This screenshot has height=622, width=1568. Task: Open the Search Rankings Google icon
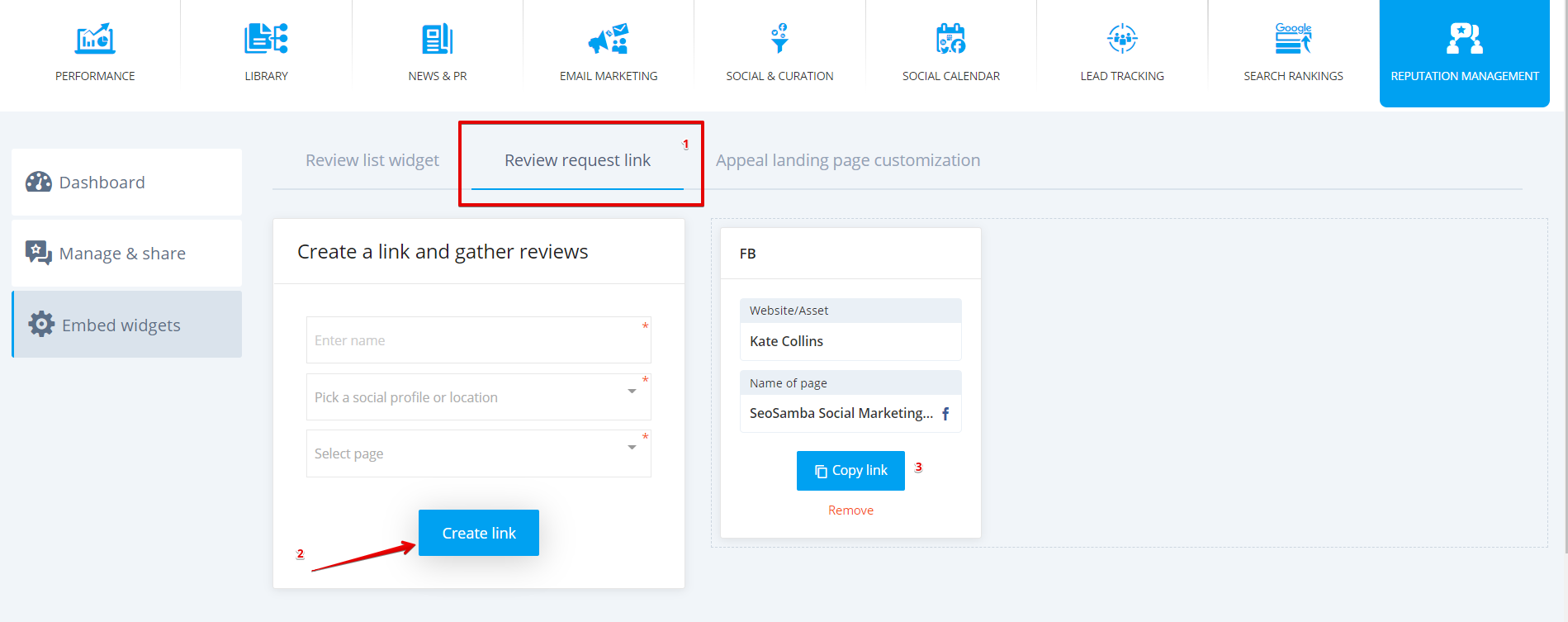pos(1294,38)
